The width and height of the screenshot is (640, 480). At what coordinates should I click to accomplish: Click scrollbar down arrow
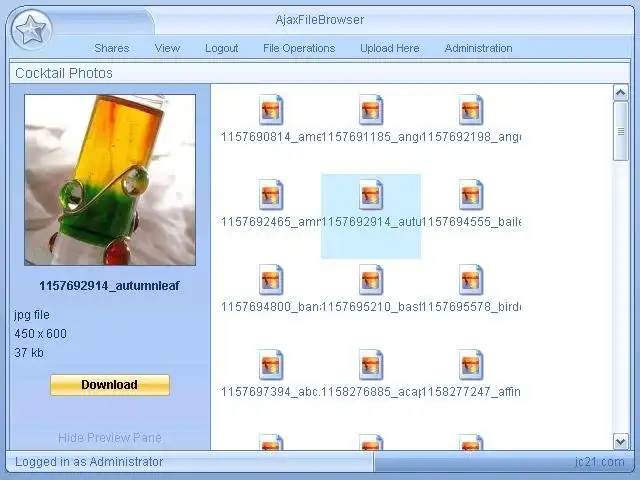pos(620,442)
